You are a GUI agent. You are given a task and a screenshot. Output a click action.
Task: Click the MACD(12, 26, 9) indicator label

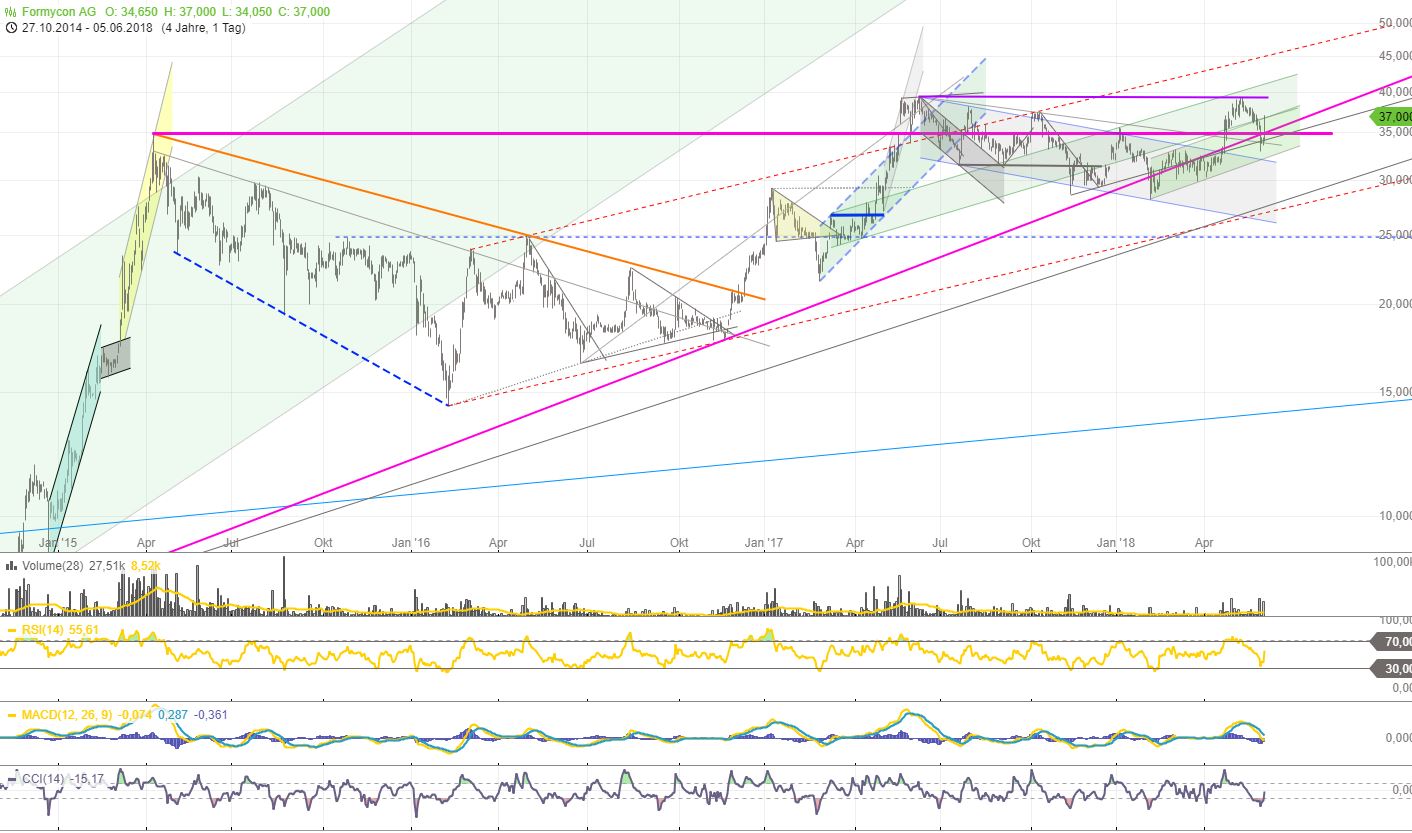tap(68, 715)
